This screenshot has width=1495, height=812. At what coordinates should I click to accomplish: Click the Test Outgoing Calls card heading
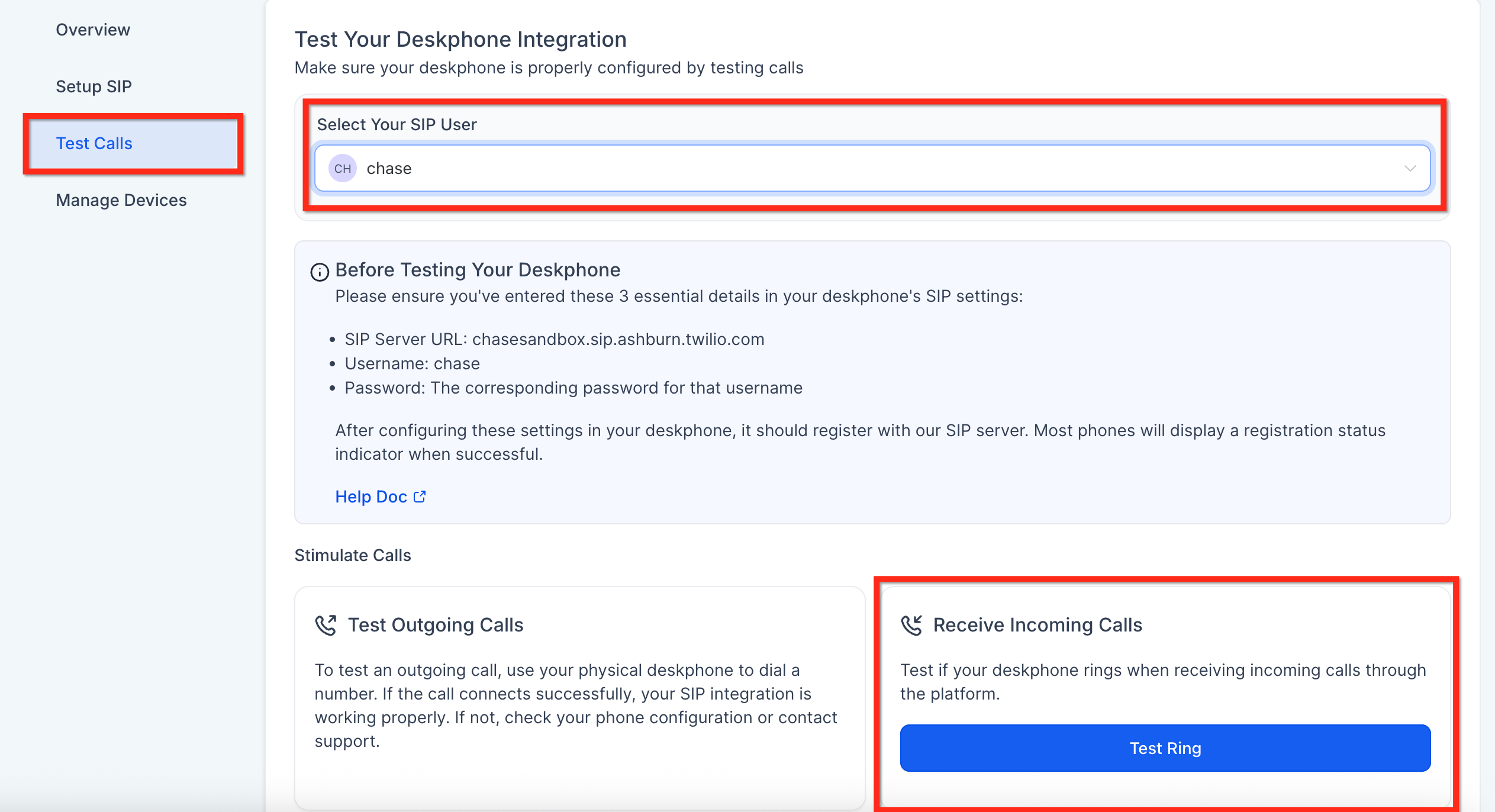point(435,625)
